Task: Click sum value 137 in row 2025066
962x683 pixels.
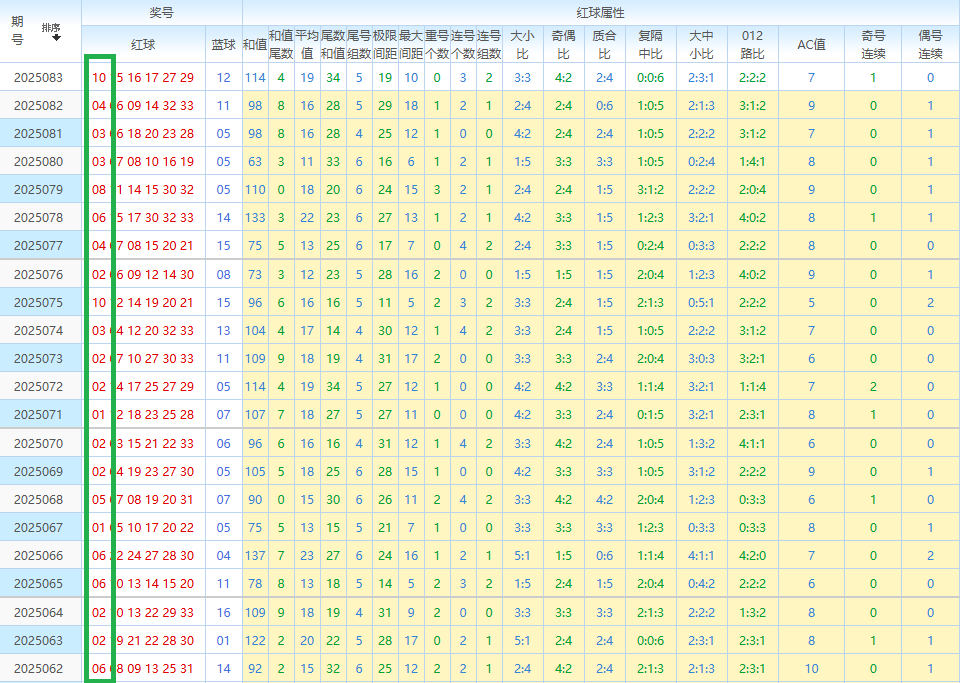Action: [255, 556]
